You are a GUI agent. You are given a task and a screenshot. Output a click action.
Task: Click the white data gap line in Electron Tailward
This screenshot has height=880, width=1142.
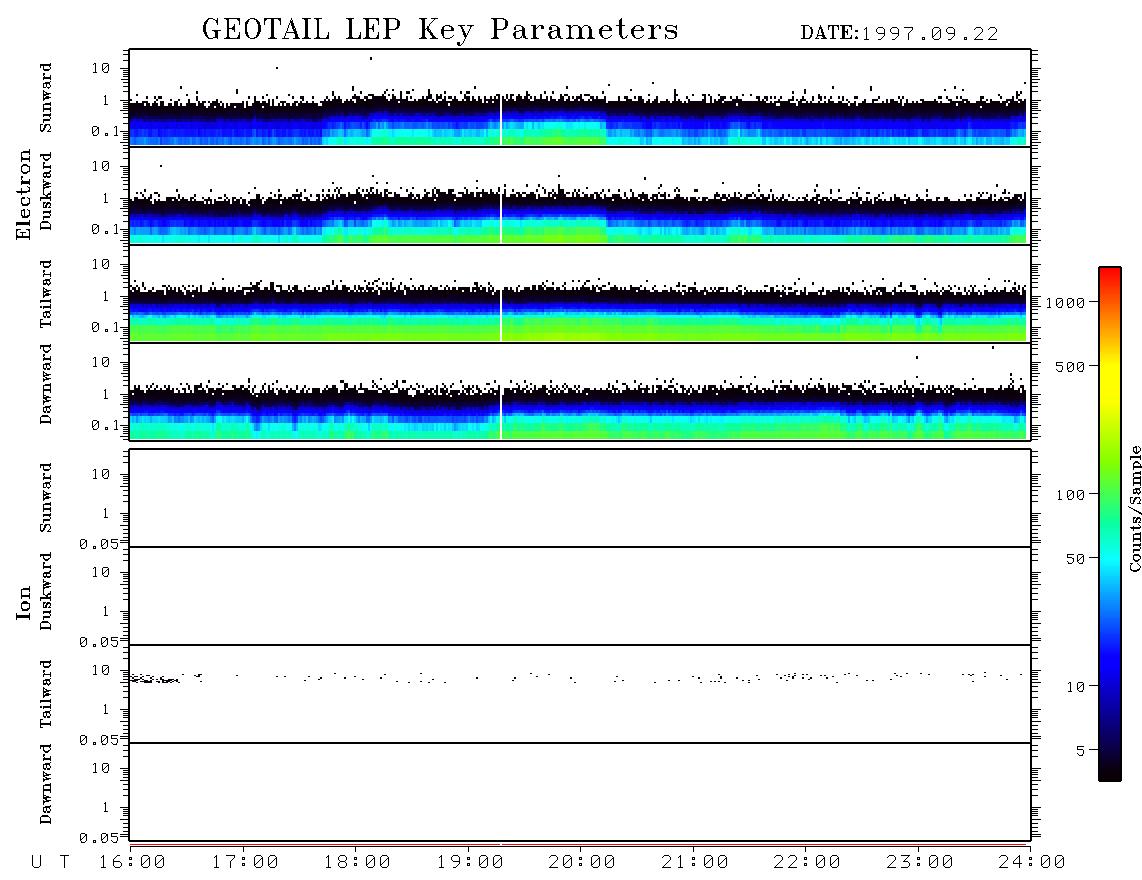(x=501, y=315)
